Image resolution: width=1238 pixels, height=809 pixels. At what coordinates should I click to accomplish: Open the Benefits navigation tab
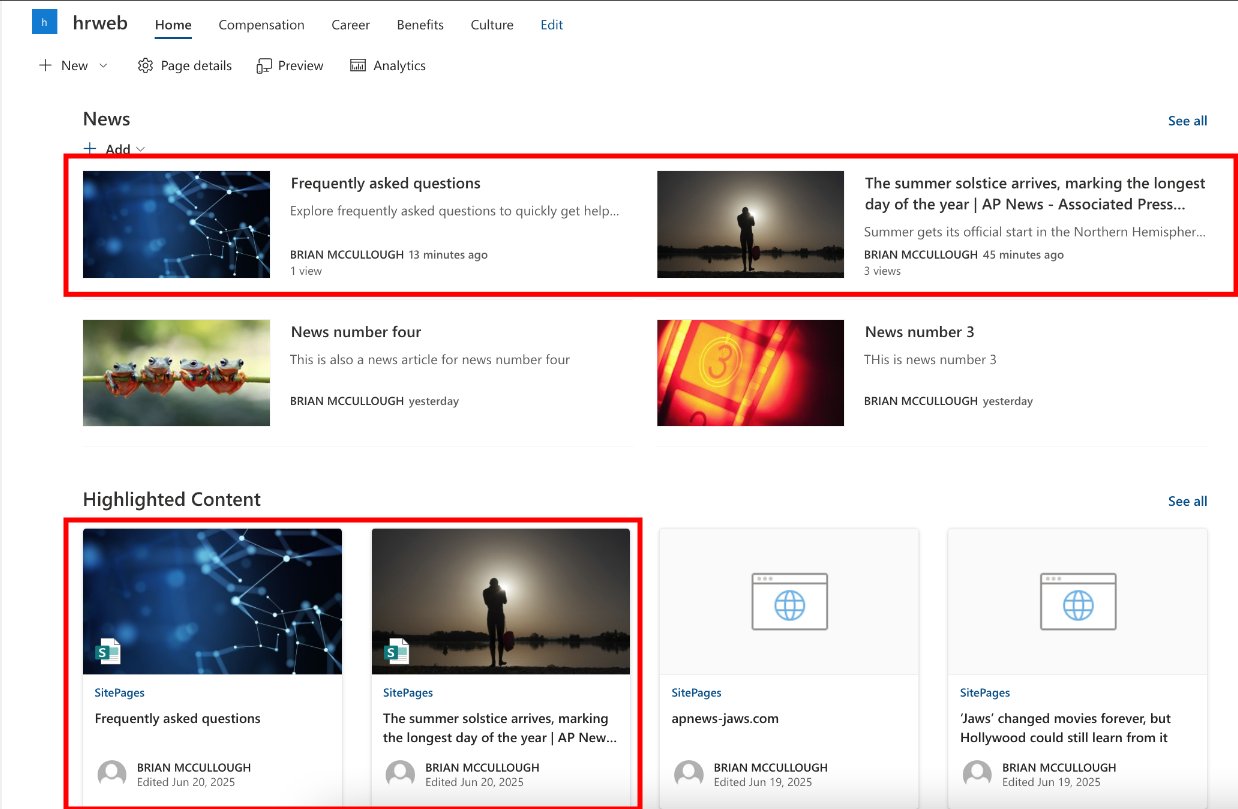click(419, 25)
